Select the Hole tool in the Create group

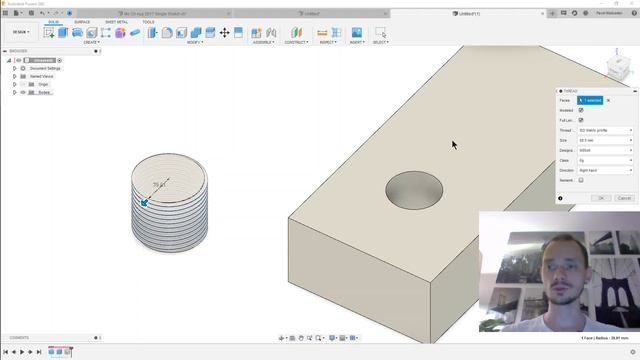tap(91, 33)
